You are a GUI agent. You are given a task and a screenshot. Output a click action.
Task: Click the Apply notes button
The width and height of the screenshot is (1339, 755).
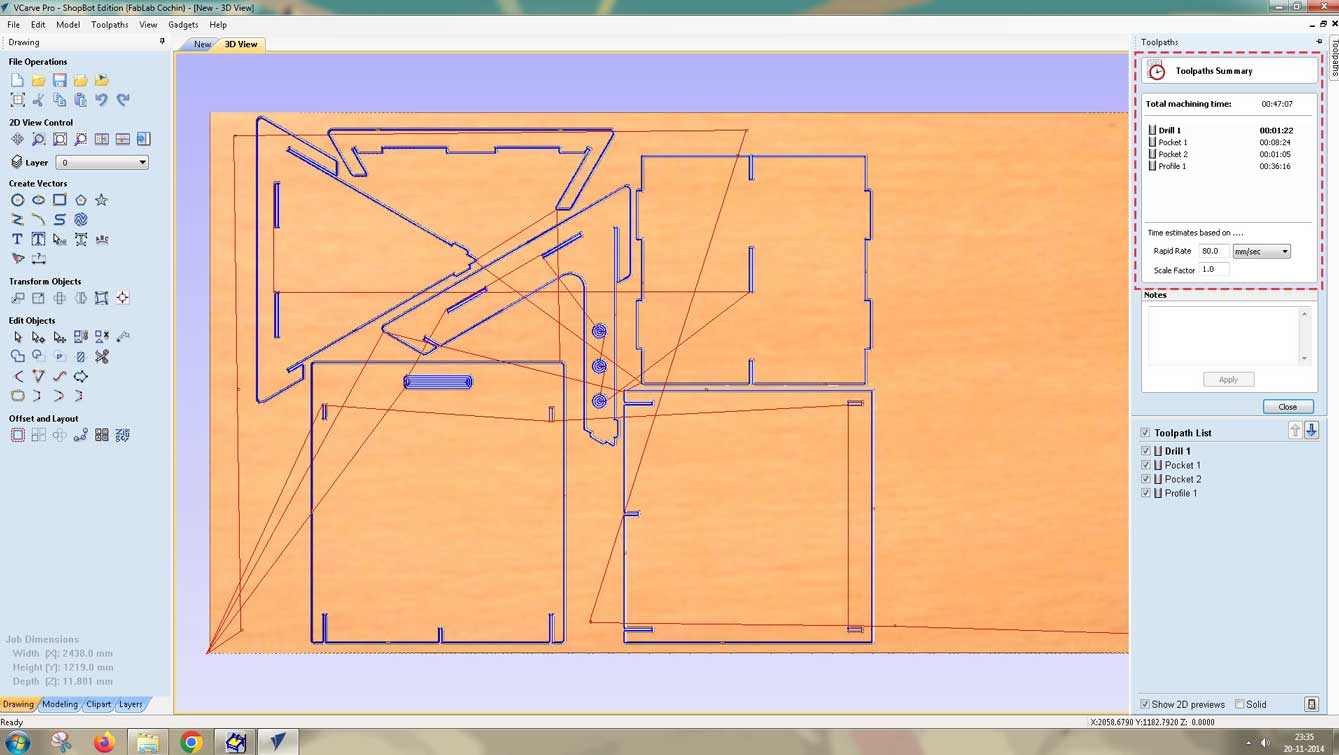pos(1228,379)
